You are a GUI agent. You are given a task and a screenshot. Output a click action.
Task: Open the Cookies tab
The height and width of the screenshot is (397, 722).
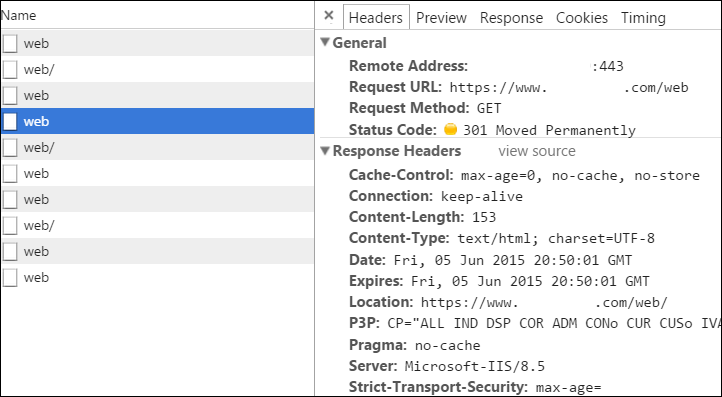pos(582,18)
